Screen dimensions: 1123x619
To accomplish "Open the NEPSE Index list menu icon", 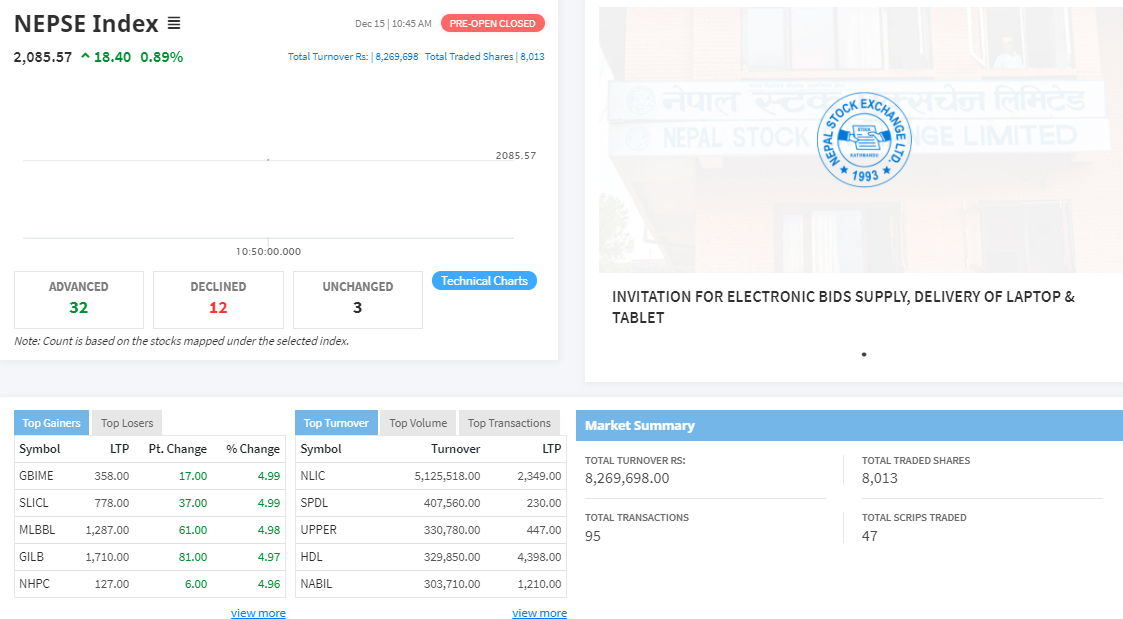I will coord(174,24).
